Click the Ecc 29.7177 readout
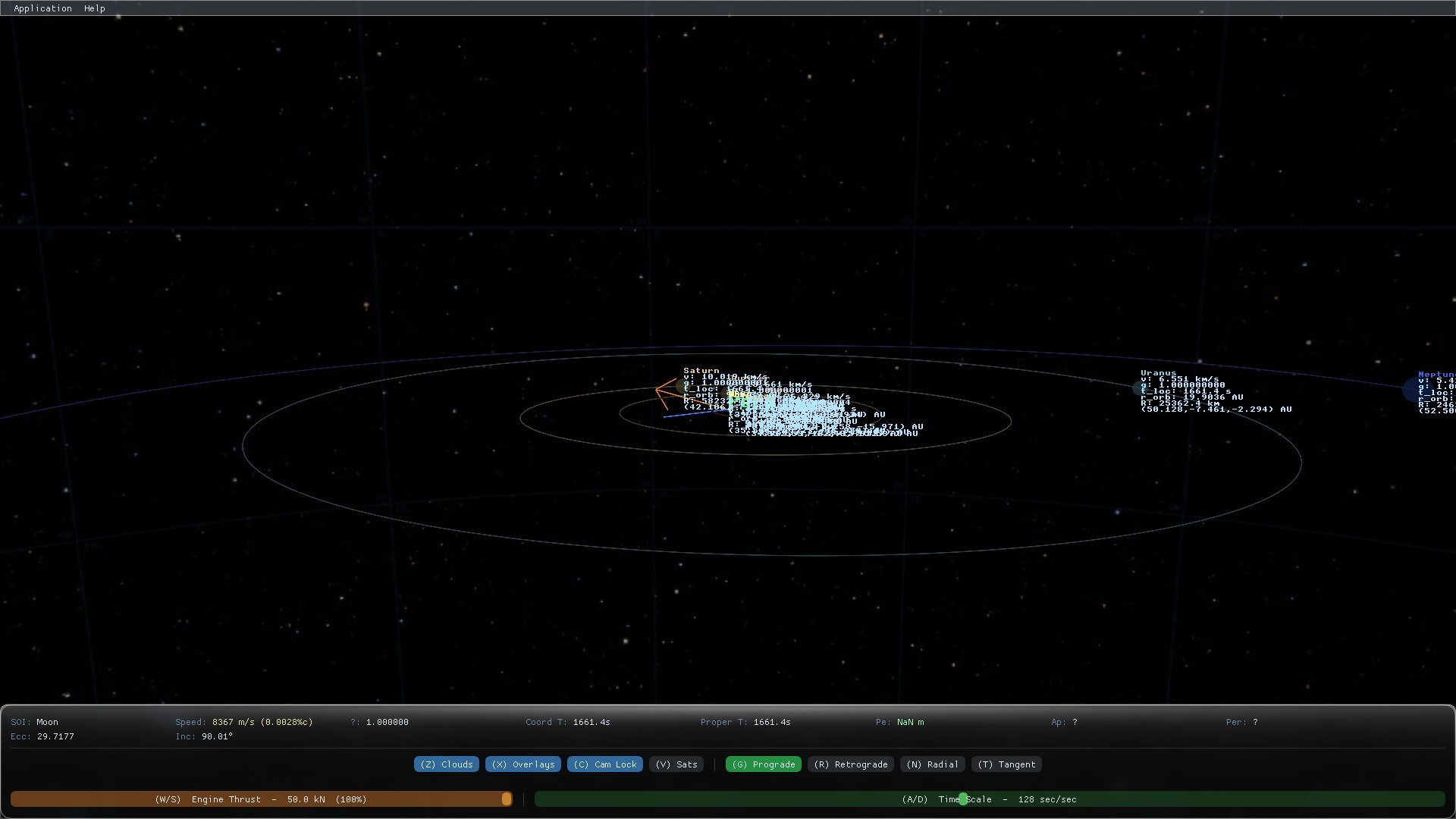Viewport: 1456px width, 819px height. coord(42,736)
